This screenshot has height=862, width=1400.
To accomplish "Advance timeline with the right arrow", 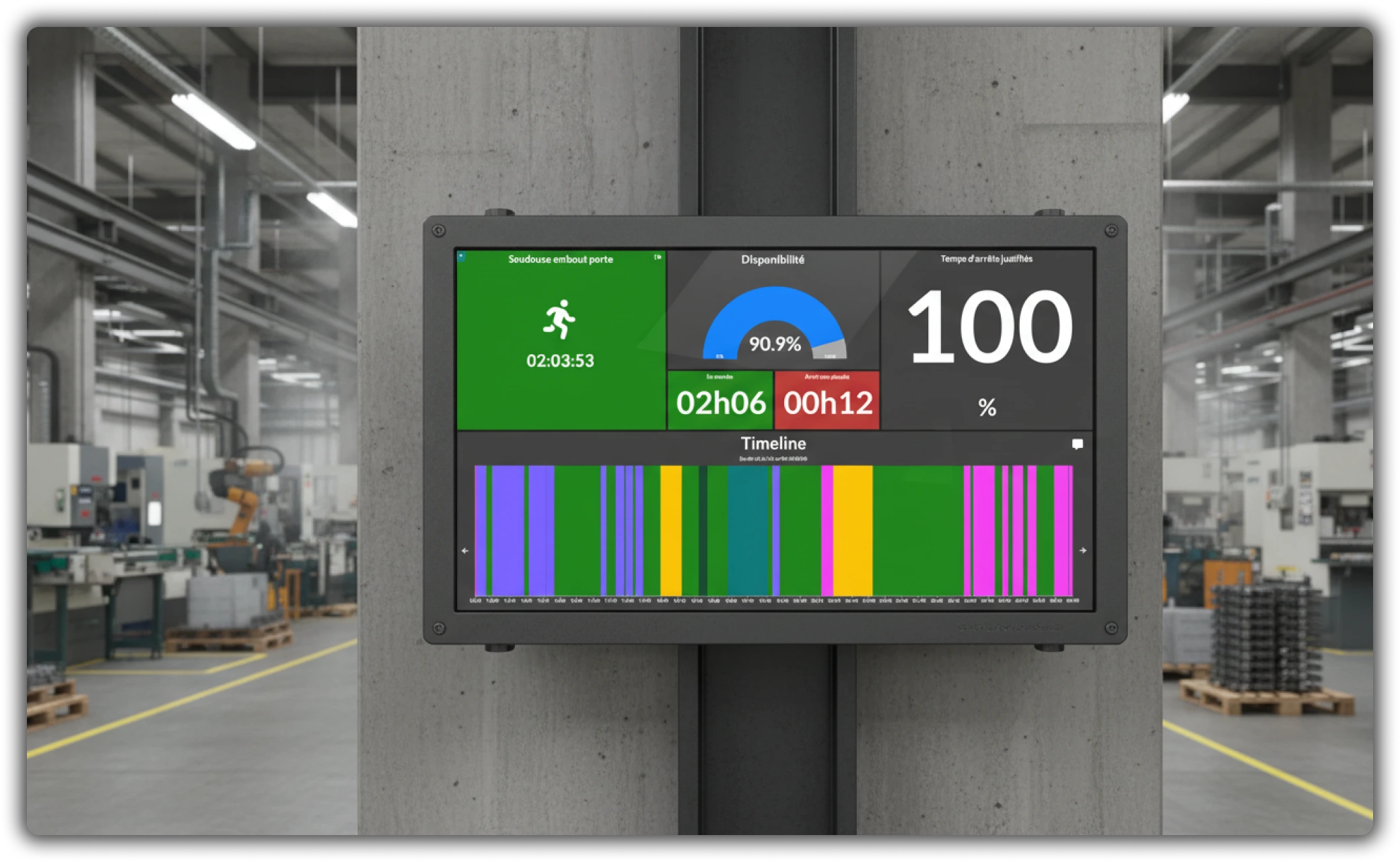I will [x=1083, y=550].
